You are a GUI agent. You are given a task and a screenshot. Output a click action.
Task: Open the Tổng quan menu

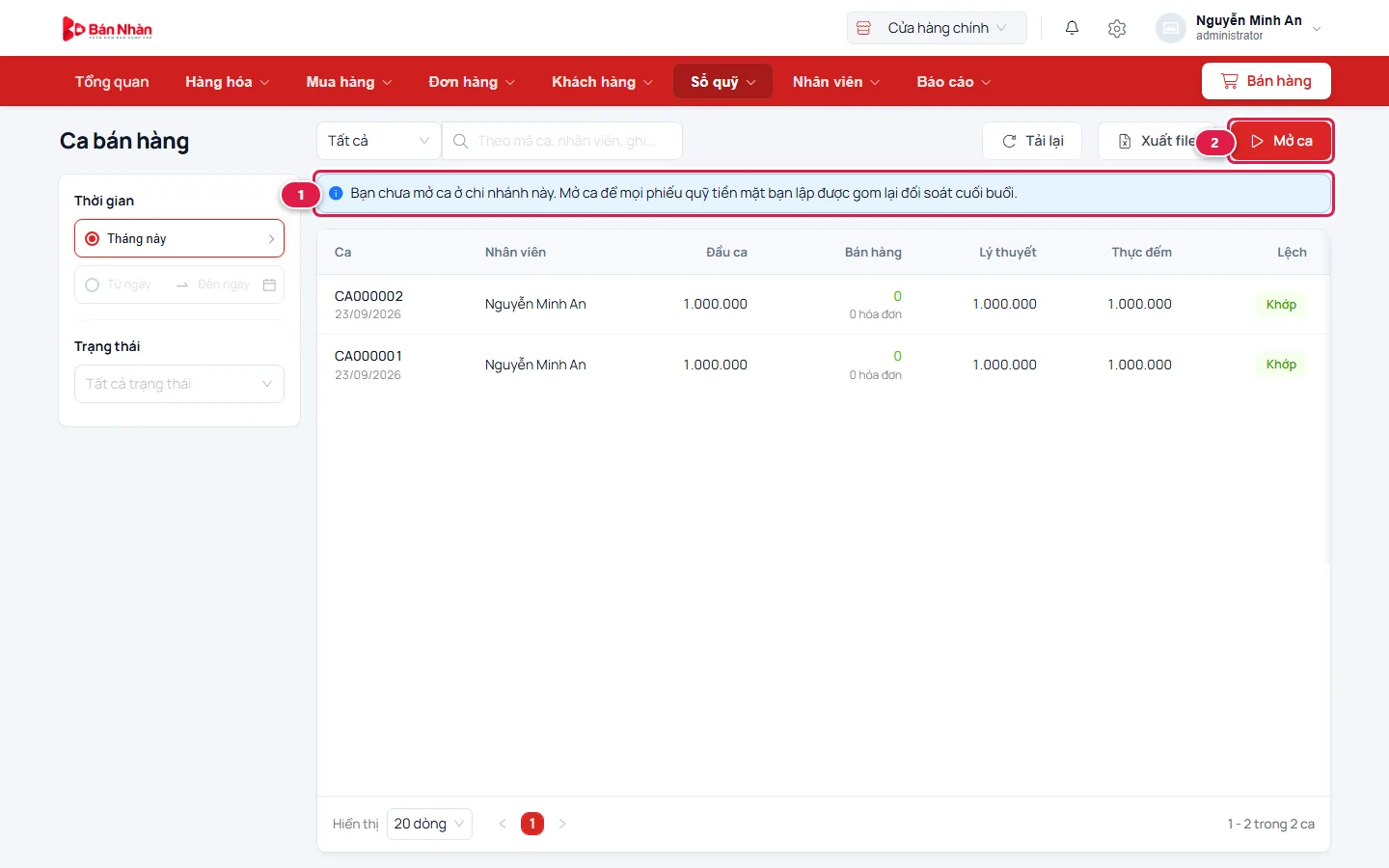tap(112, 82)
